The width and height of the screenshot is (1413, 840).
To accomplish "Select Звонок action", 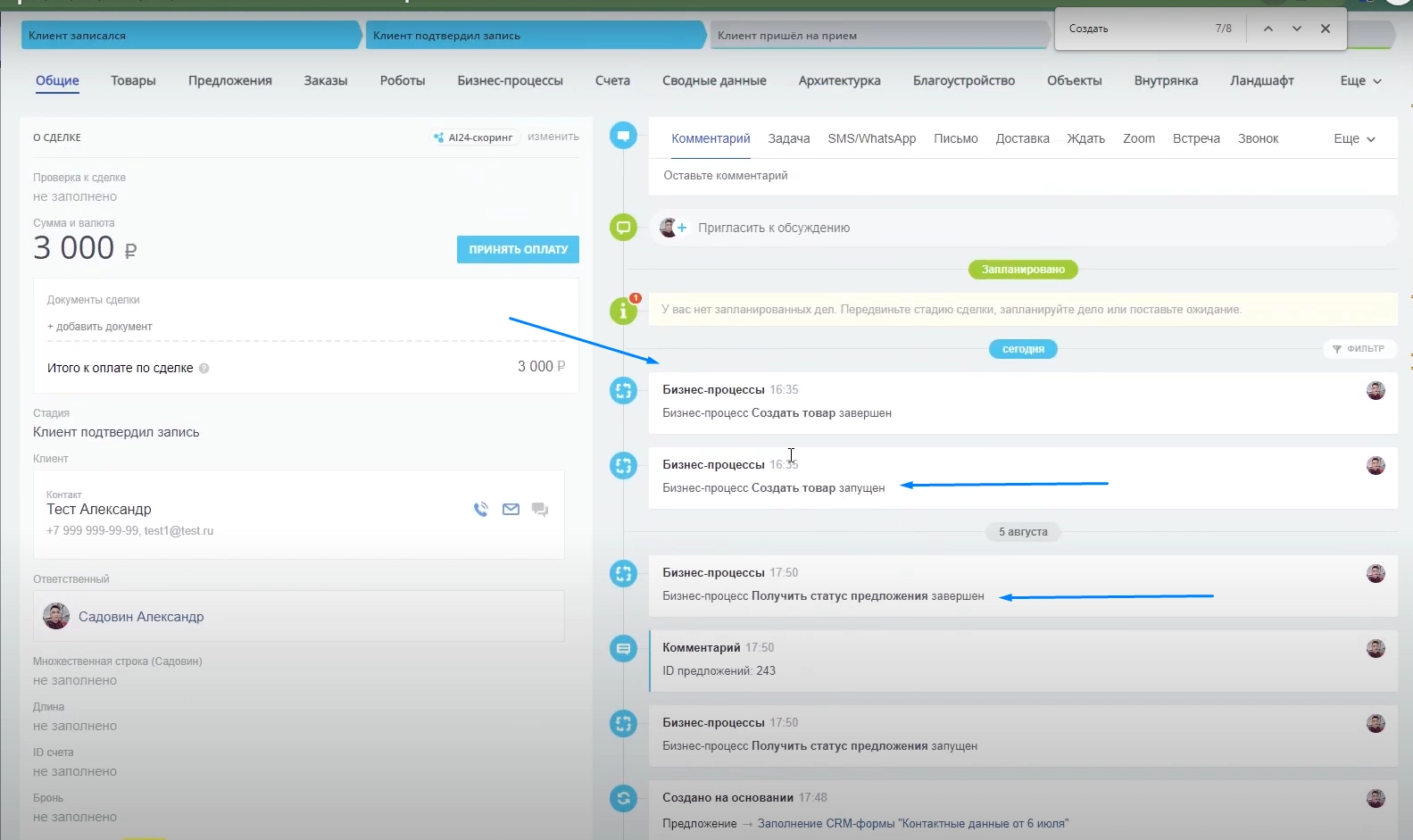I will [x=1259, y=138].
